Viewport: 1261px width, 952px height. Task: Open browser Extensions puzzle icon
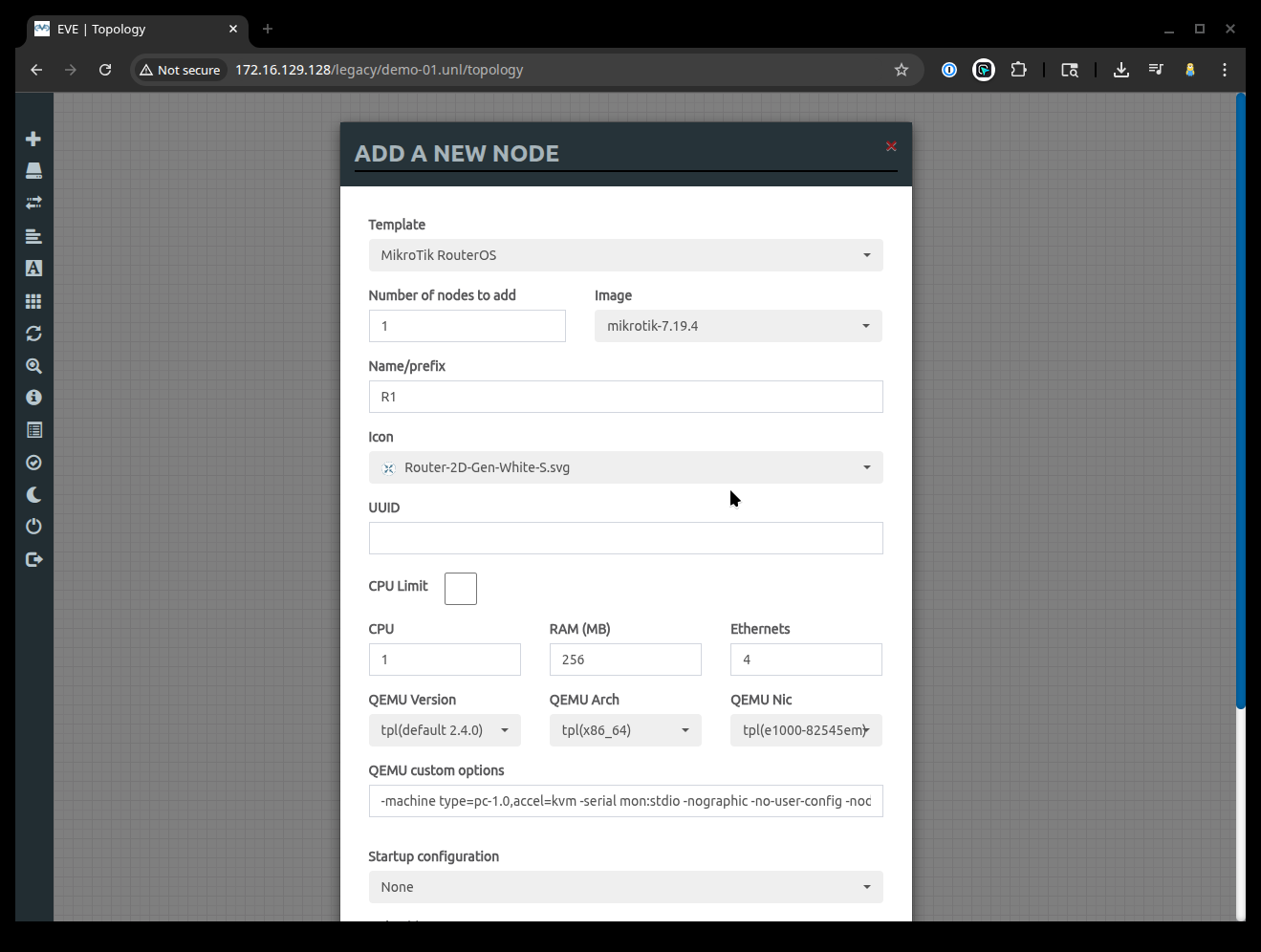(1018, 70)
